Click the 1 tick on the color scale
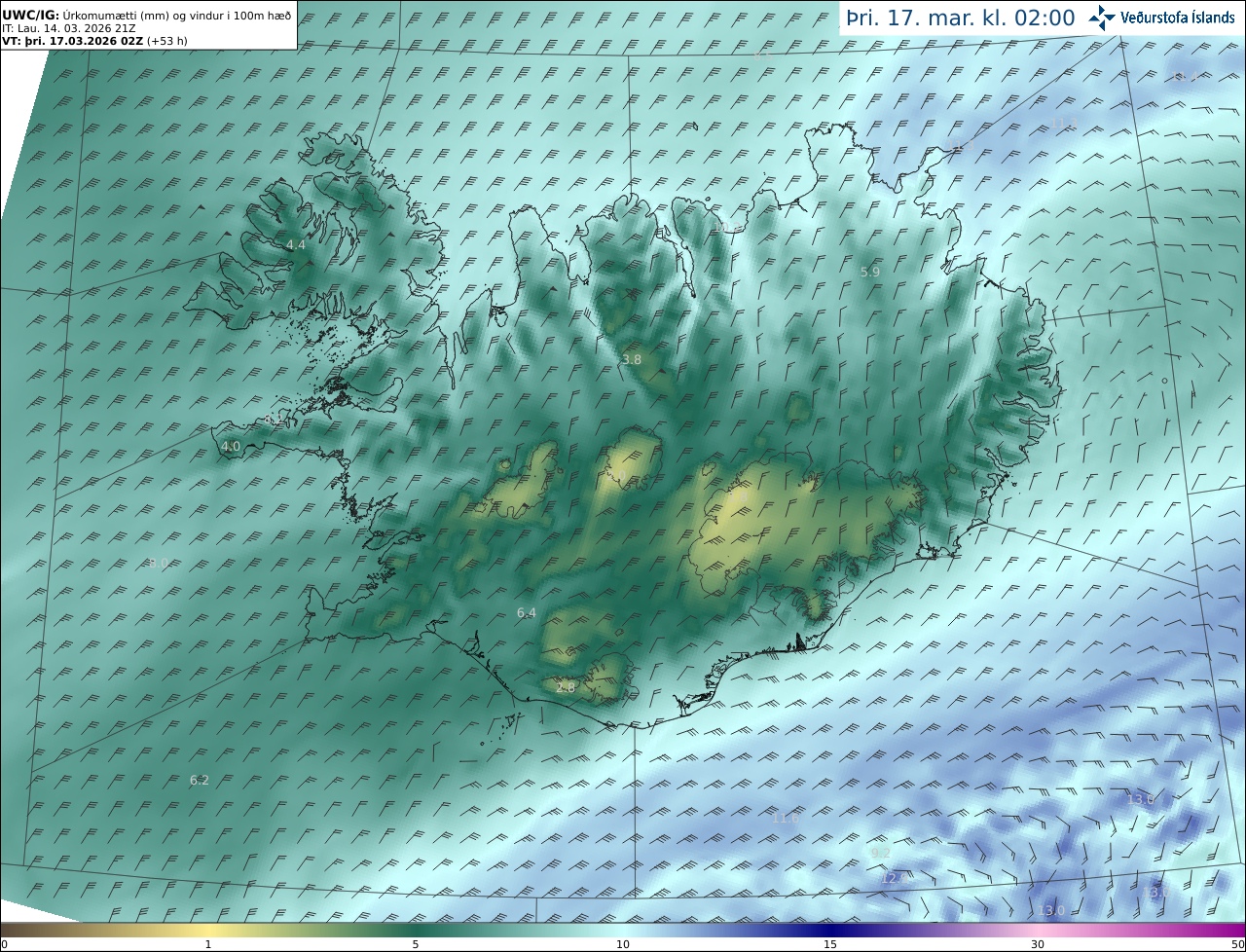Image resolution: width=1246 pixels, height=952 pixels. click(208, 944)
